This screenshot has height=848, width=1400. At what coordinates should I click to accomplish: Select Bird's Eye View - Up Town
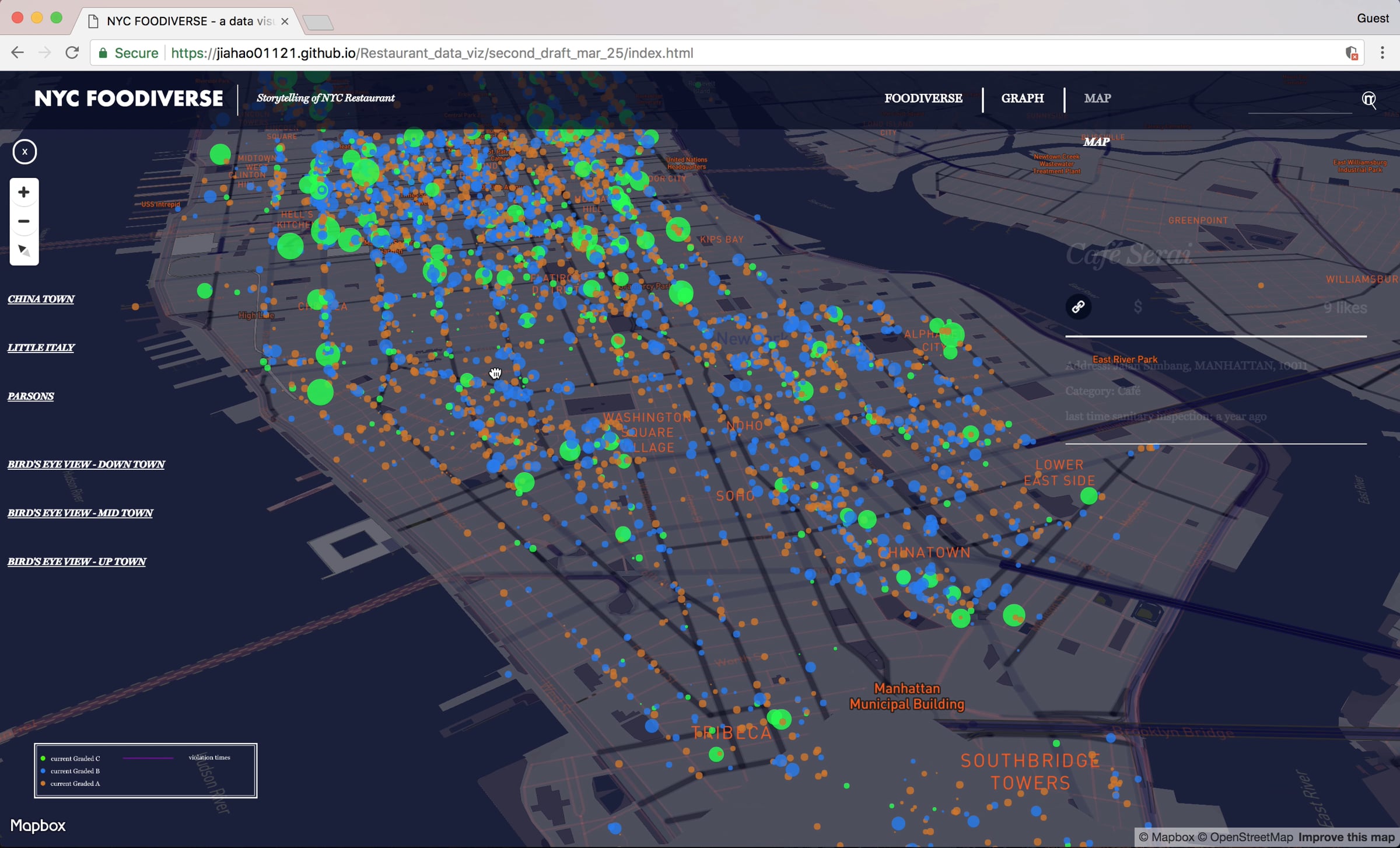click(x=77, y=561)
